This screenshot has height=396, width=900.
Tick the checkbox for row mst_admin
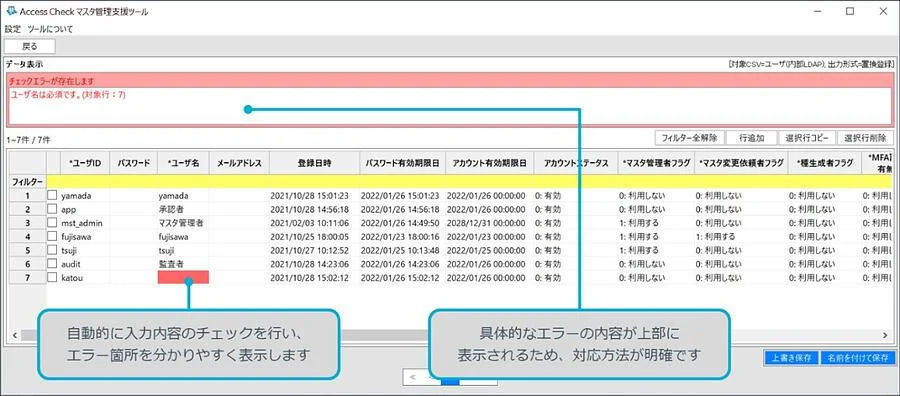click(53, 223)
